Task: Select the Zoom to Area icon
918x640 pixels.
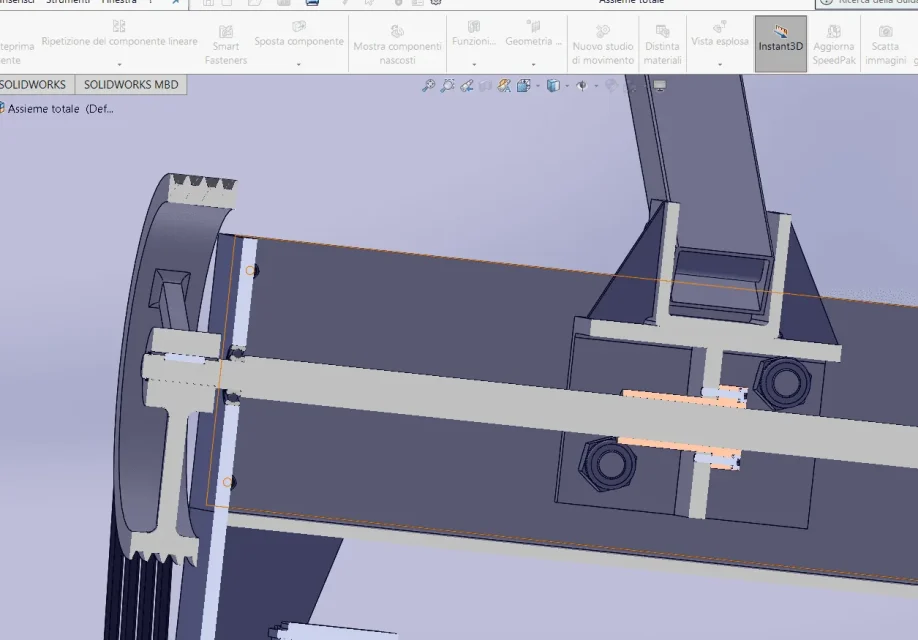Action: [x=447, y=86]
